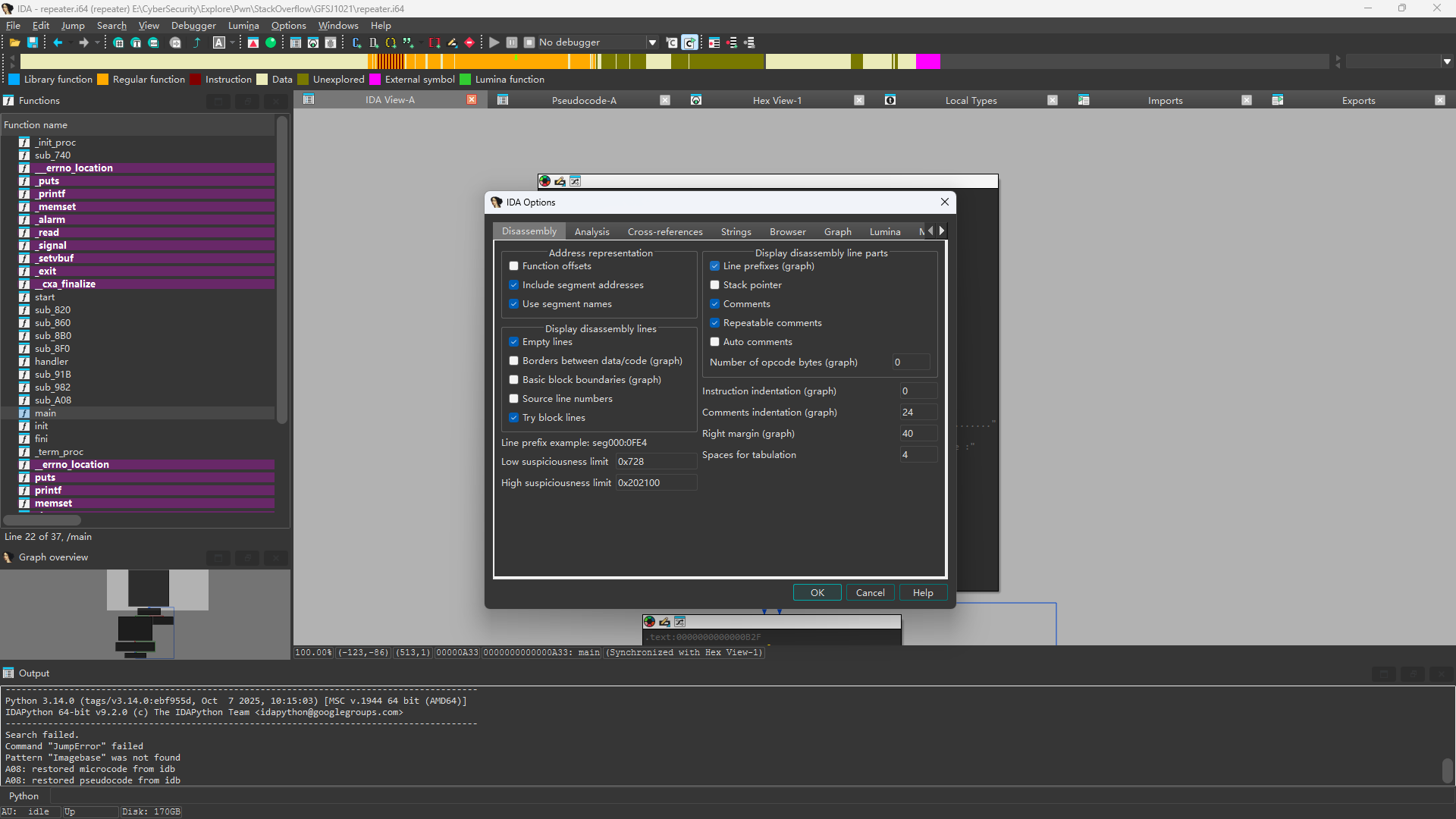
Task: Click the green circle toolbar icon
Action: point(271,43)
